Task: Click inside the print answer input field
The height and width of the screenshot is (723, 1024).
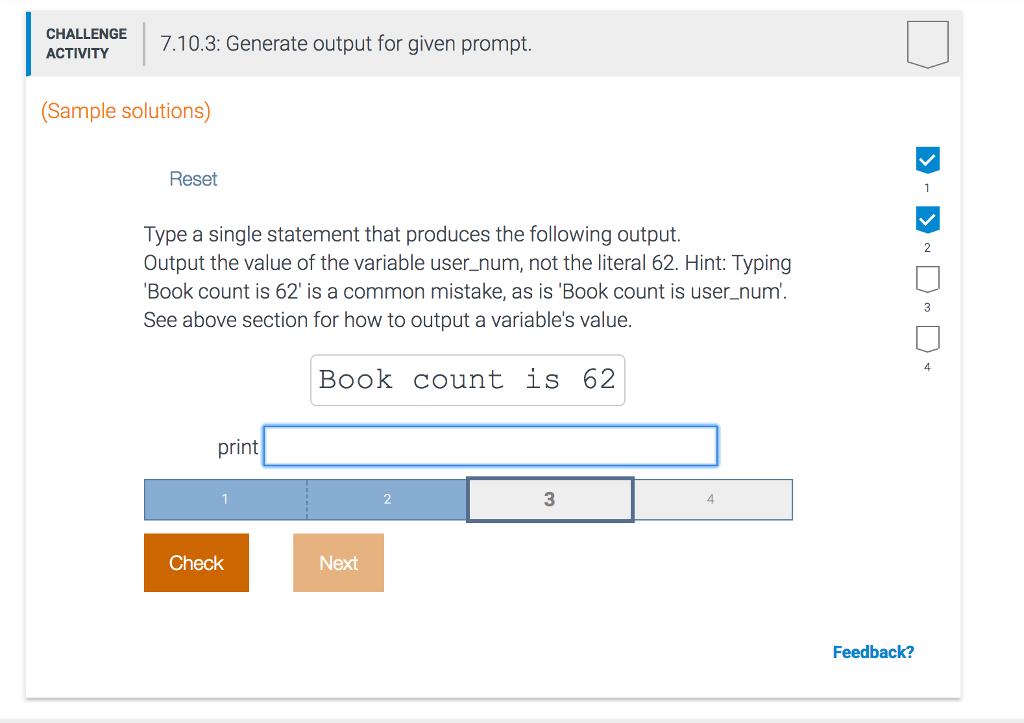Action: [x=489, y=446]
